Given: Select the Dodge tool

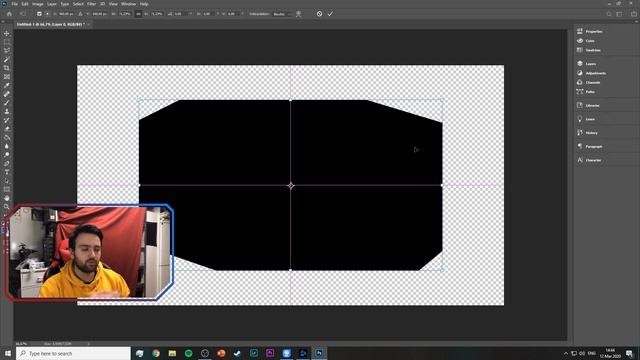Looking at the screenshot, I should pos(7,155).
